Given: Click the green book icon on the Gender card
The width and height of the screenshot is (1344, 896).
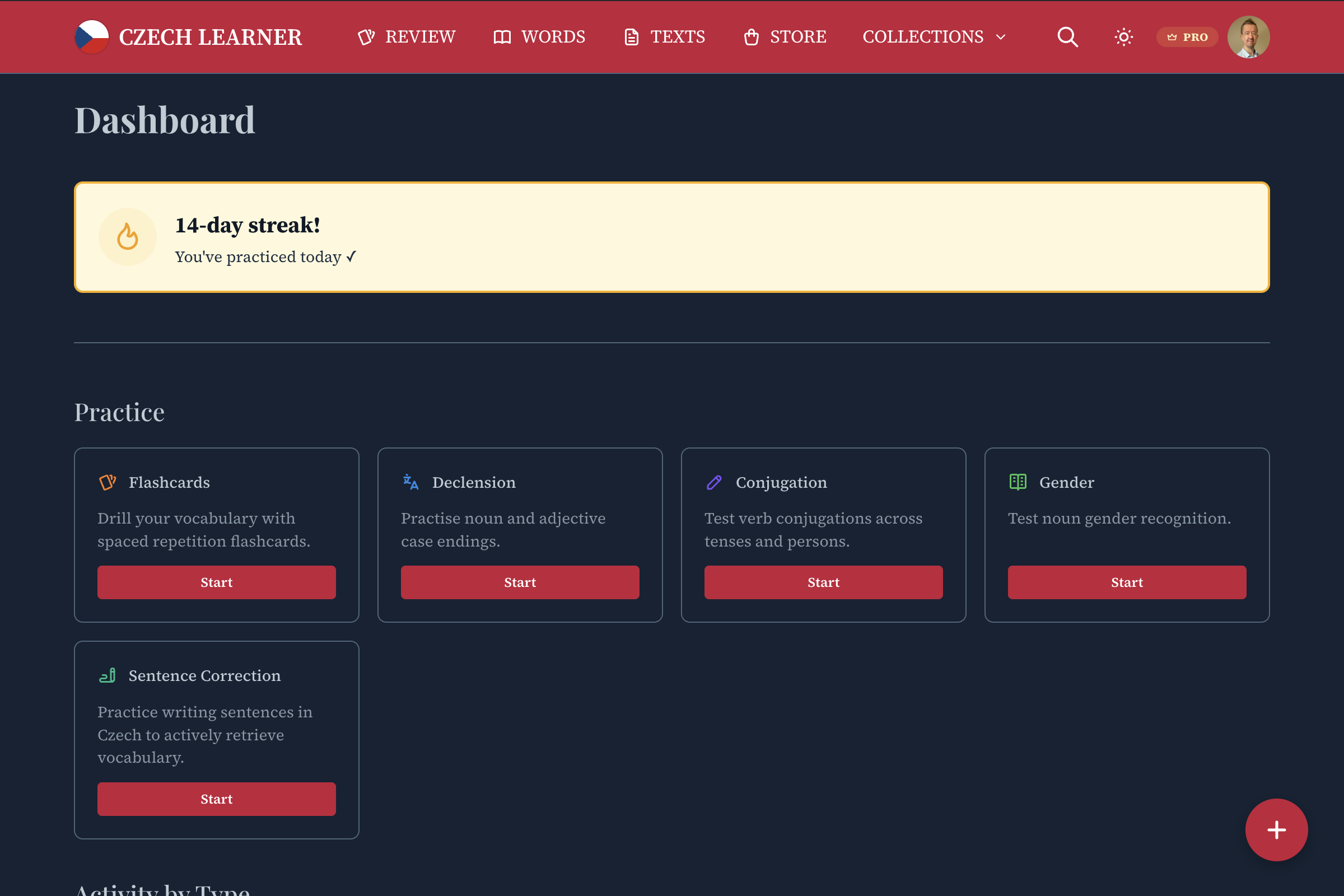Looking at the screenshot, I should pos(1017,482).
